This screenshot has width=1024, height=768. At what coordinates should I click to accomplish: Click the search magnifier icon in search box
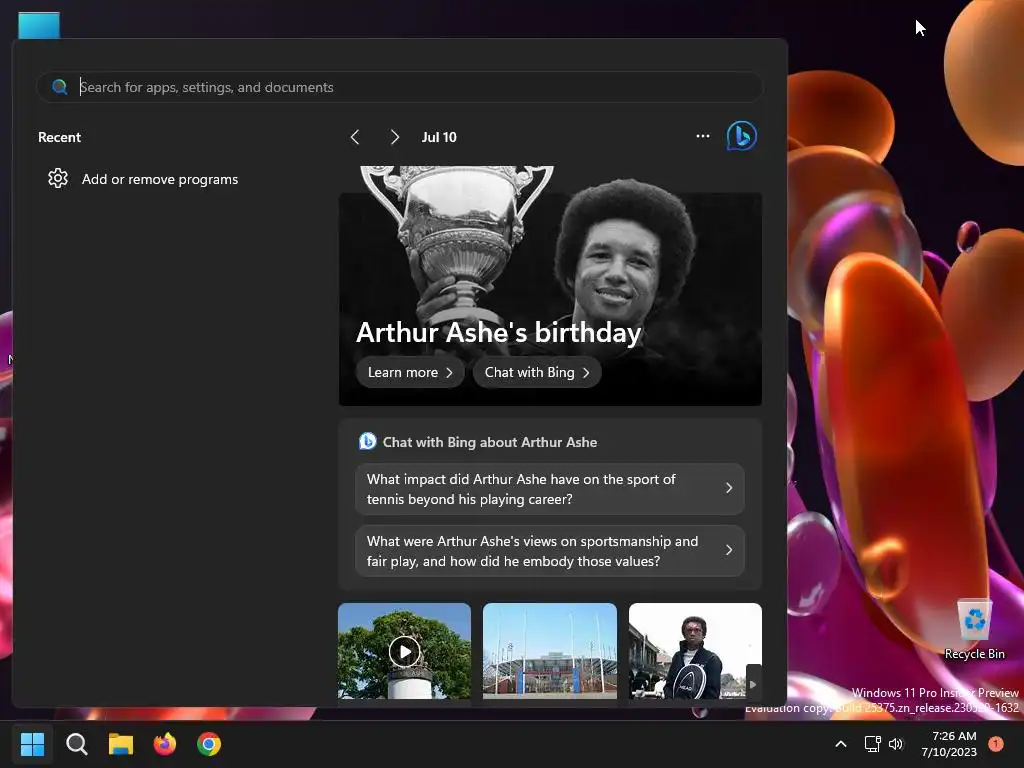[59, 87]
